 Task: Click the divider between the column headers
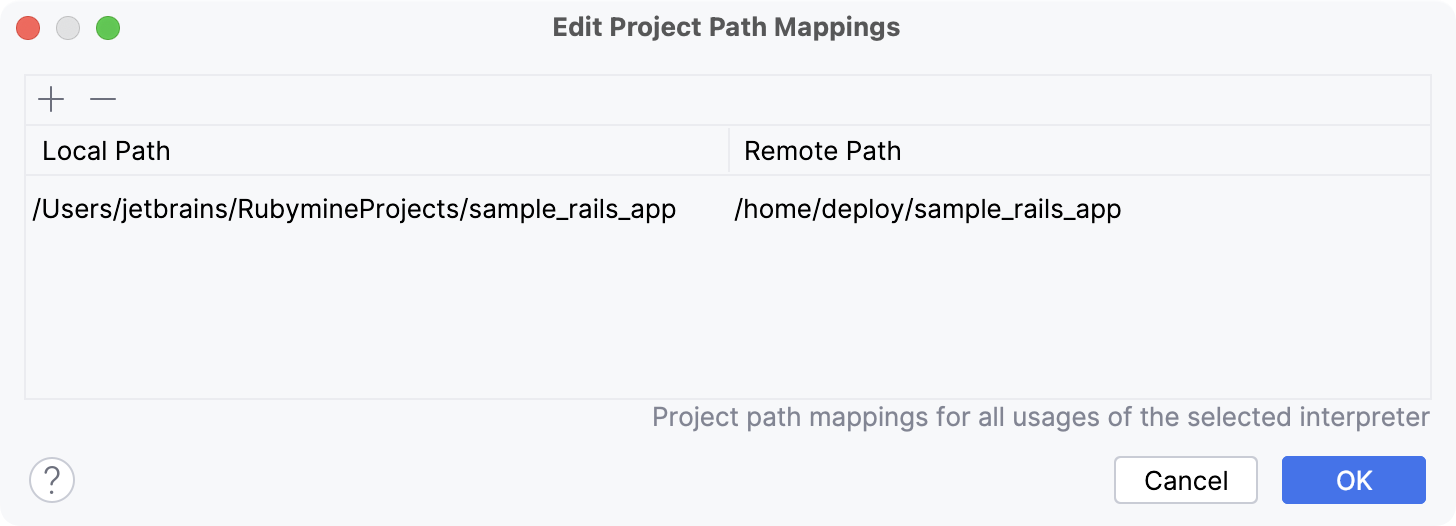(729, 151)
